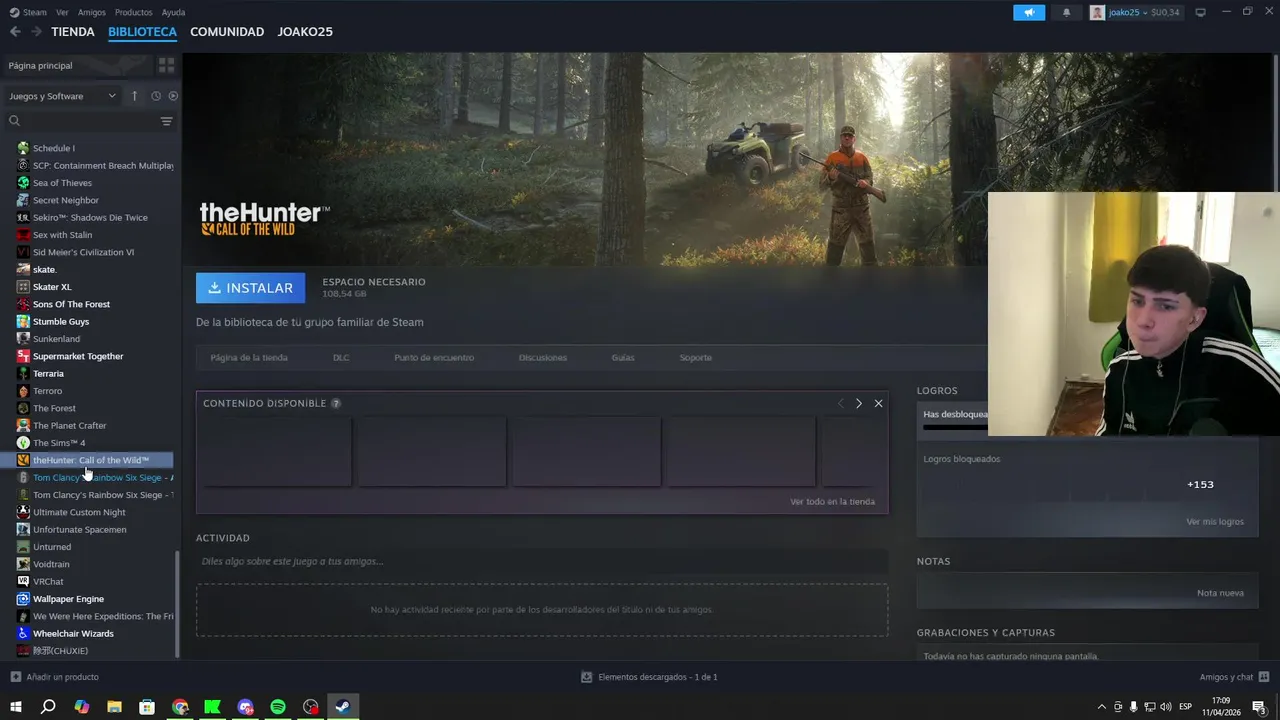Go back with the left arrow
Viewport: 1280px width, 720px height.
click(x=15, y=32)
